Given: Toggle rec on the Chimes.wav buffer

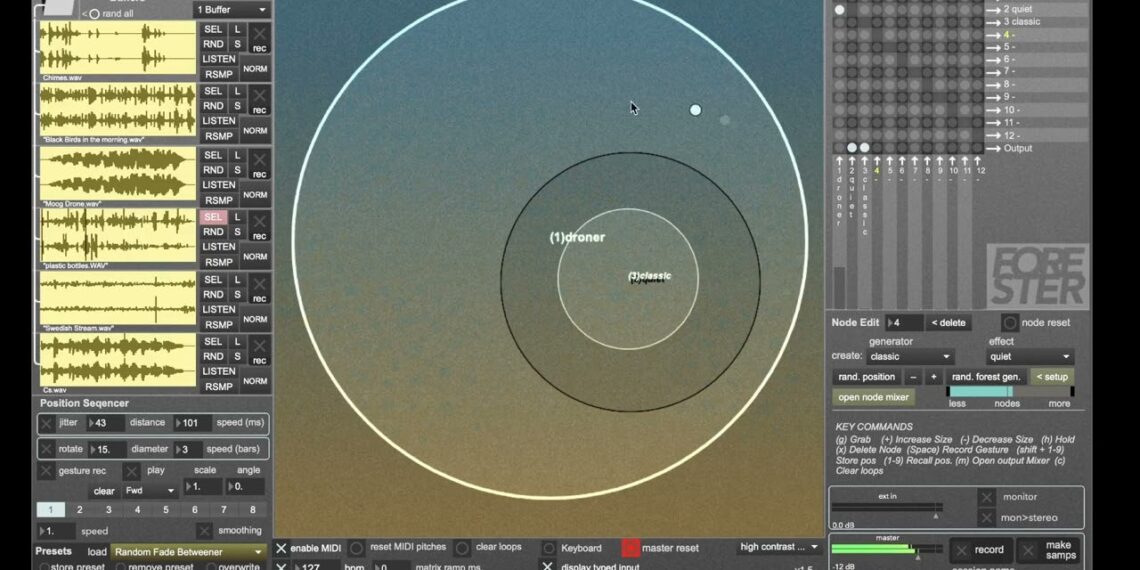Looking at the screenshot, I should [259, 40].
